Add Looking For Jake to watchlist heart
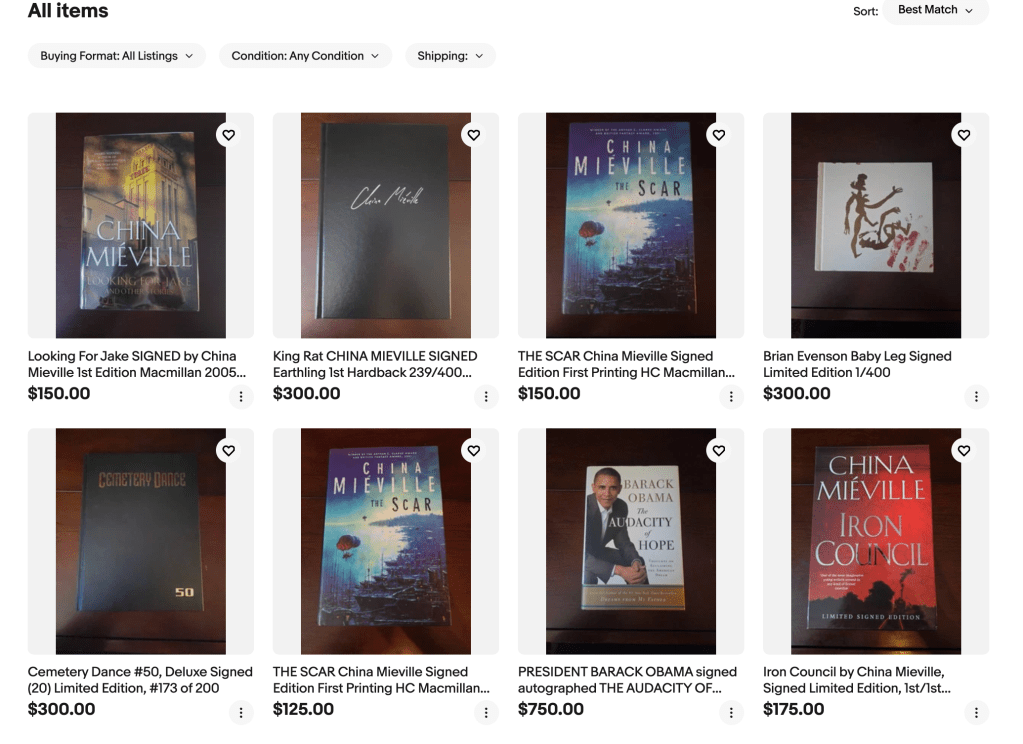 pos(228,135)
